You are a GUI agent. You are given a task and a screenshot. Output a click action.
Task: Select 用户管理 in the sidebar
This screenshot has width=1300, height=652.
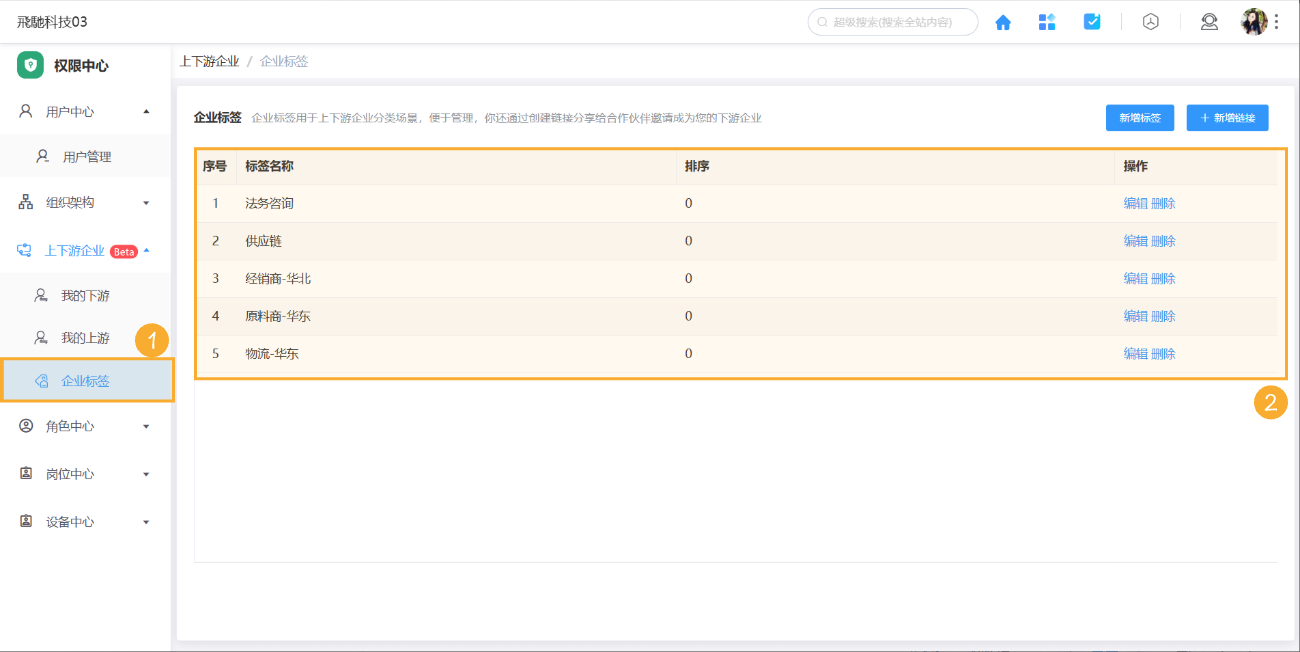point(87,157)
